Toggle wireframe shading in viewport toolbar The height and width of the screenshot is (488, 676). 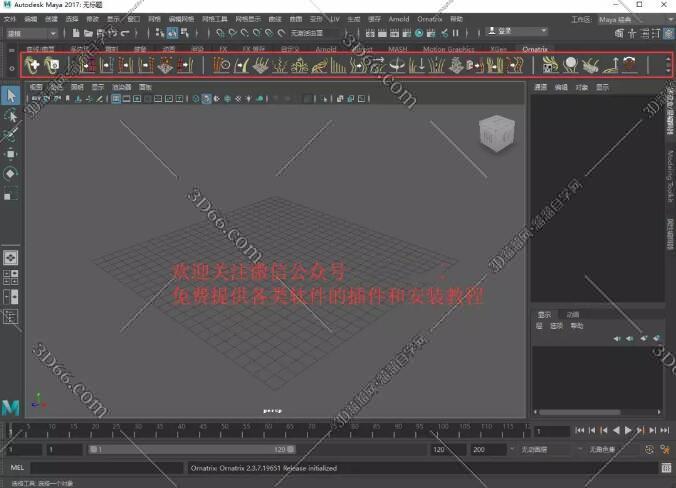pyautogui.click(x=196, y=98)
